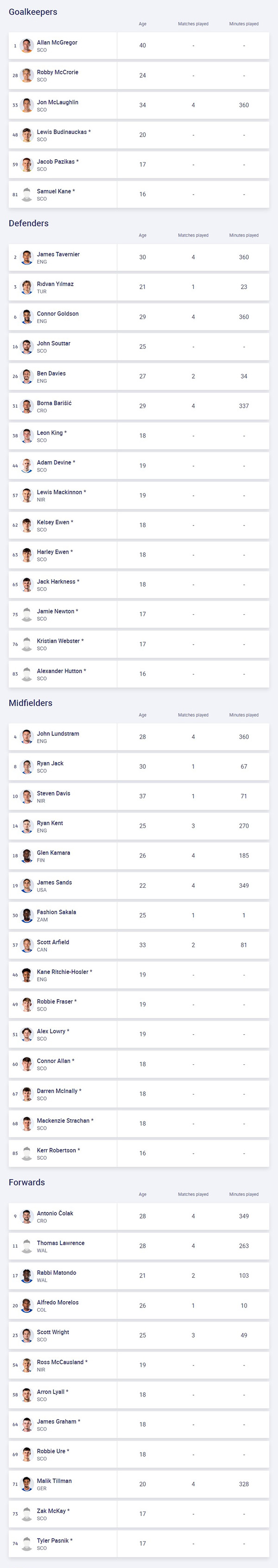Click Ryan Kent's name
278x1568 pixels.
point(50,823)
